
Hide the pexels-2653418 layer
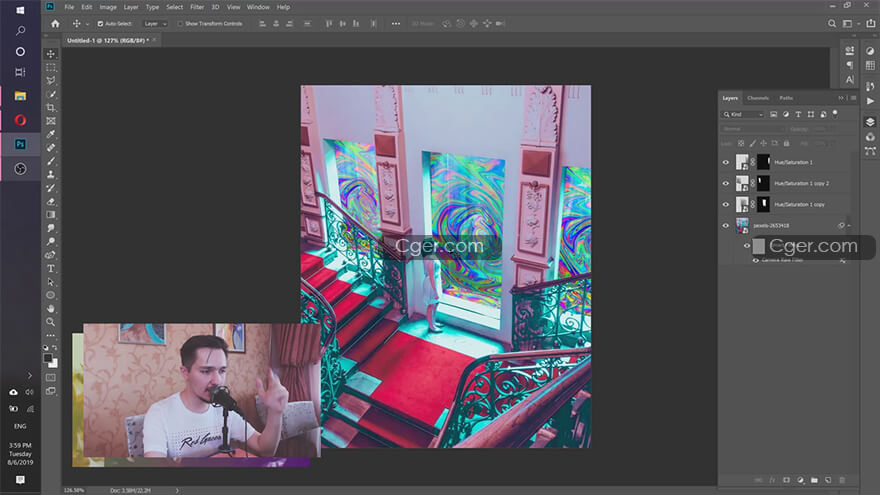(726, 226)
